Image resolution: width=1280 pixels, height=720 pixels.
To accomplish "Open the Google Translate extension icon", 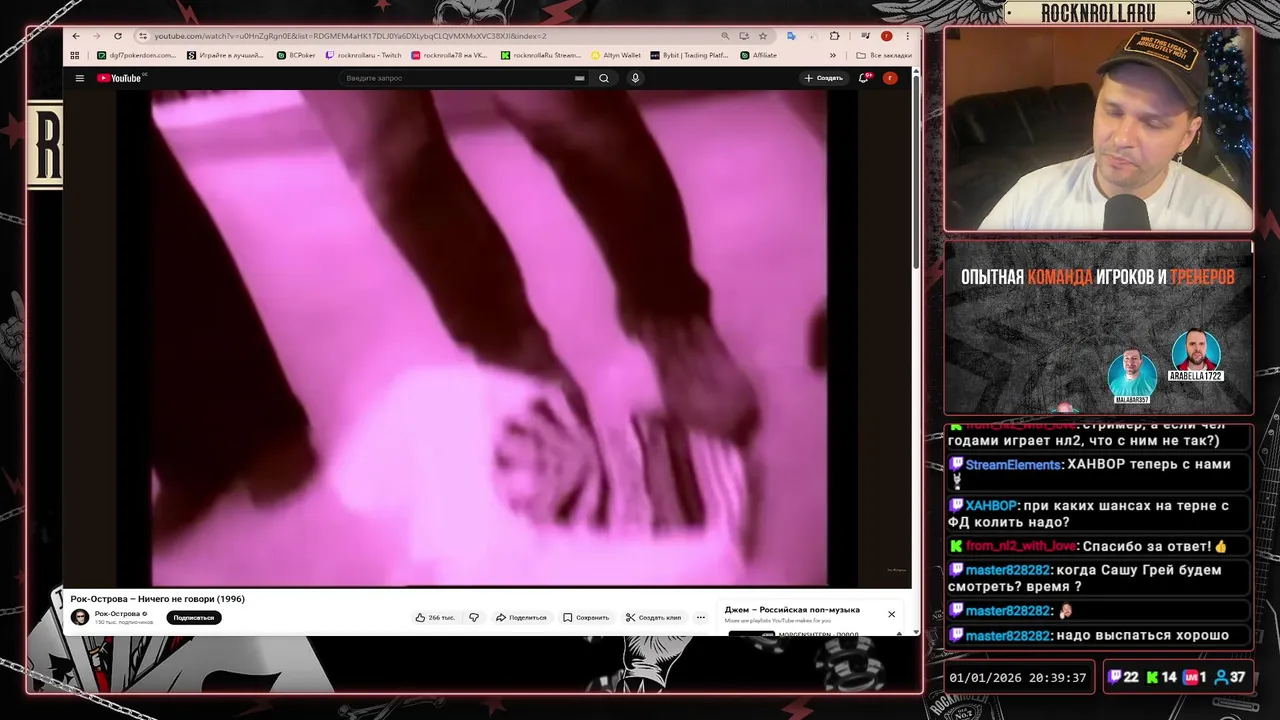I will [x=791, y=36].
